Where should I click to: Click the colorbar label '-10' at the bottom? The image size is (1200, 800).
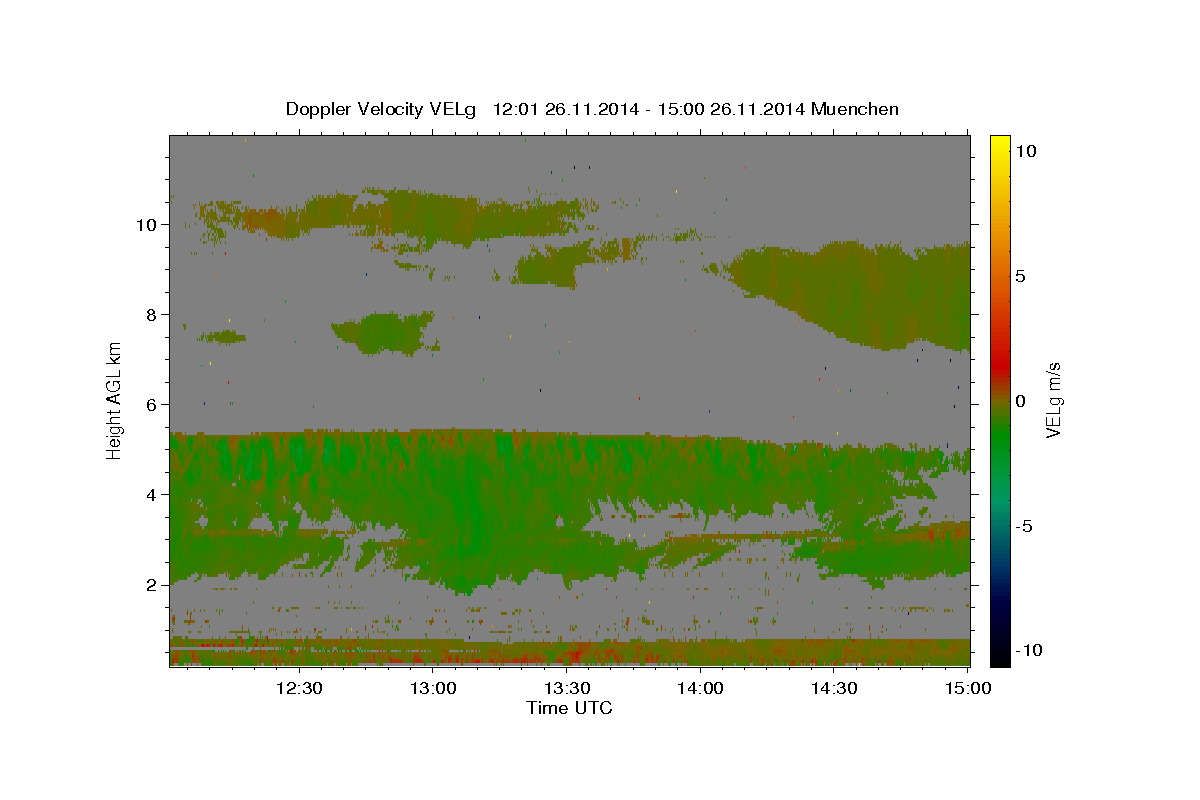(1028, 650)
